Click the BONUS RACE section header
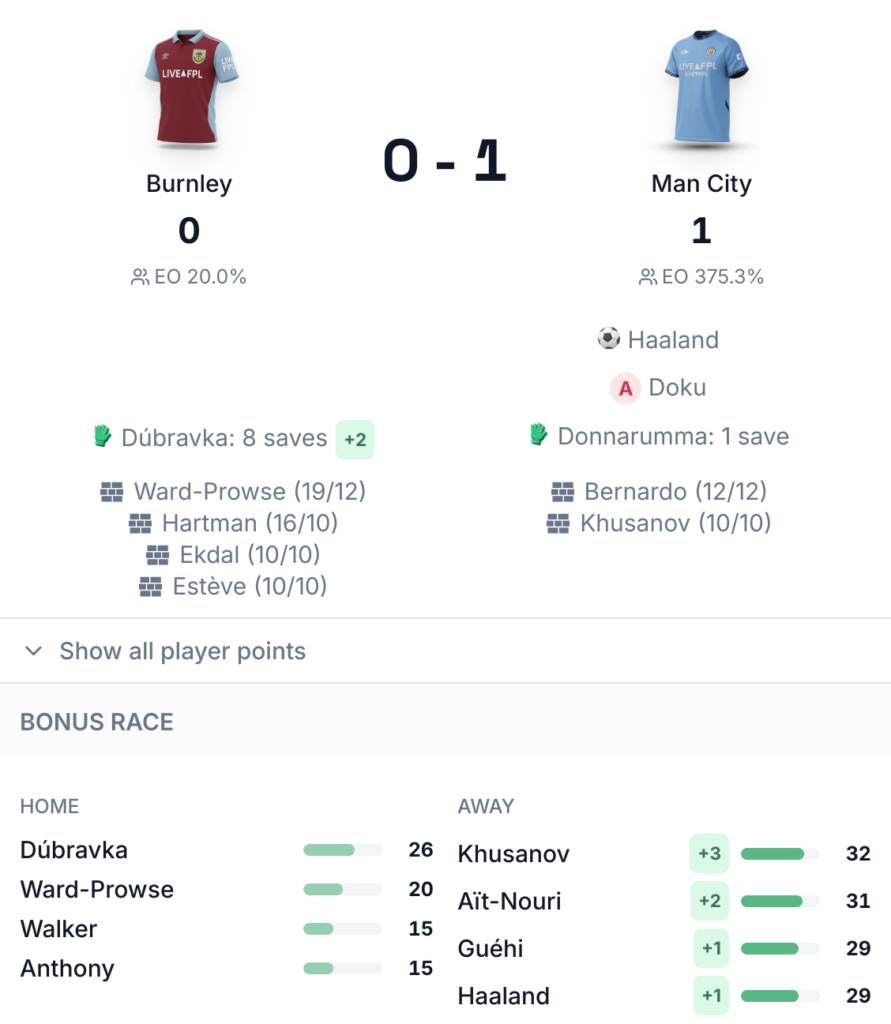The height and width of the screenshot is (1024, 891). [97, 722]
